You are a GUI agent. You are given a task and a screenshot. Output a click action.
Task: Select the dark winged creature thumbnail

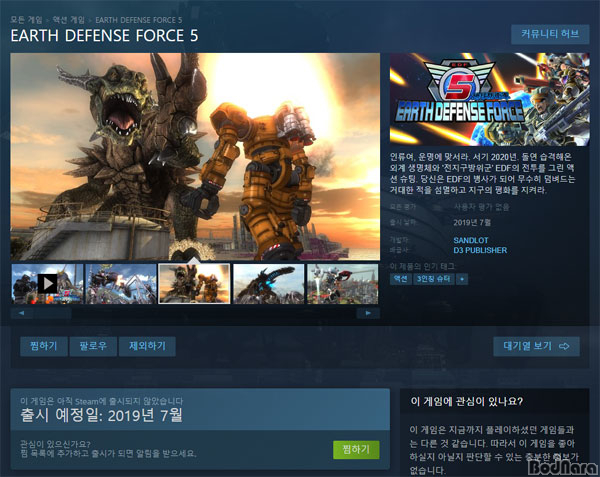(x=269, y=283)
